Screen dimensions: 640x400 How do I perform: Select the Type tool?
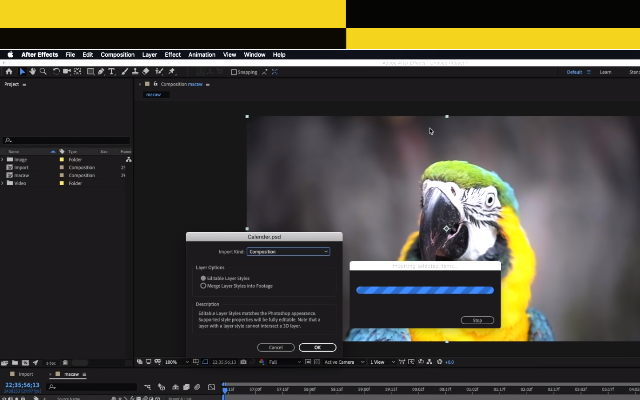pos(112,72)
